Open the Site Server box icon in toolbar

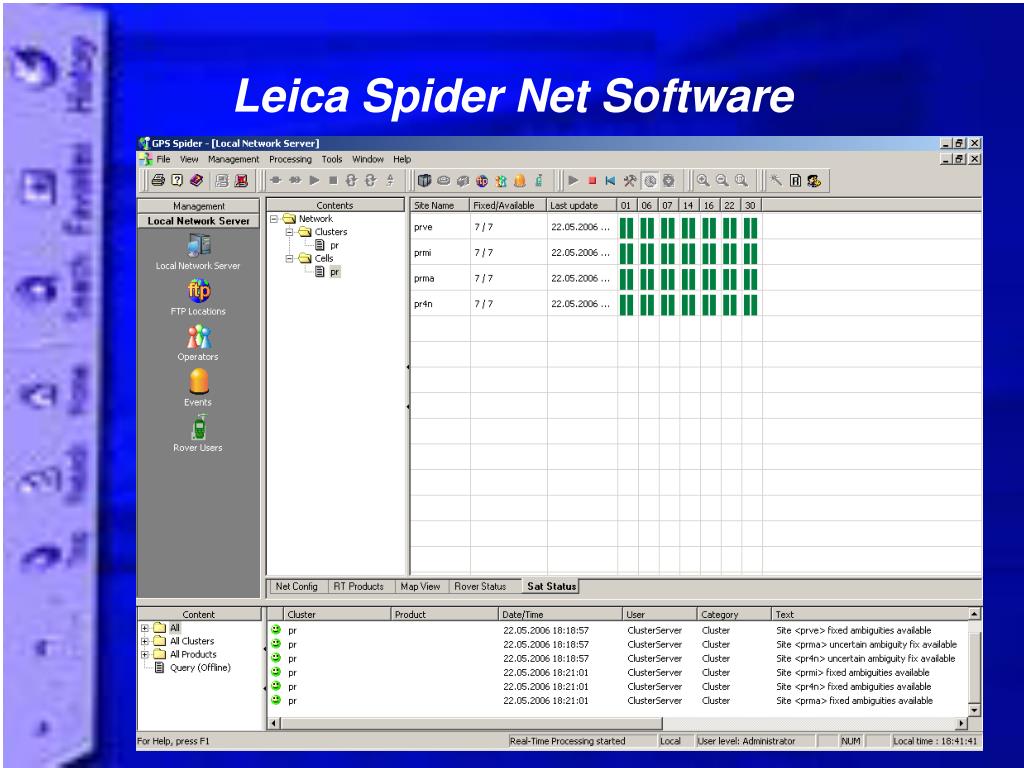(x=424, y=180)
